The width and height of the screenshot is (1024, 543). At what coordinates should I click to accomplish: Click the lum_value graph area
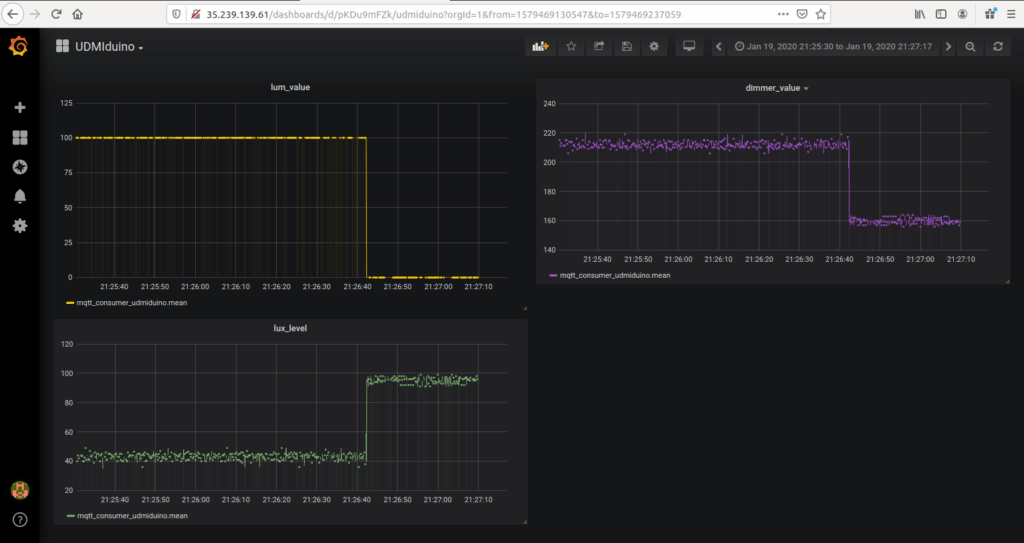click(x=291, y=189)
